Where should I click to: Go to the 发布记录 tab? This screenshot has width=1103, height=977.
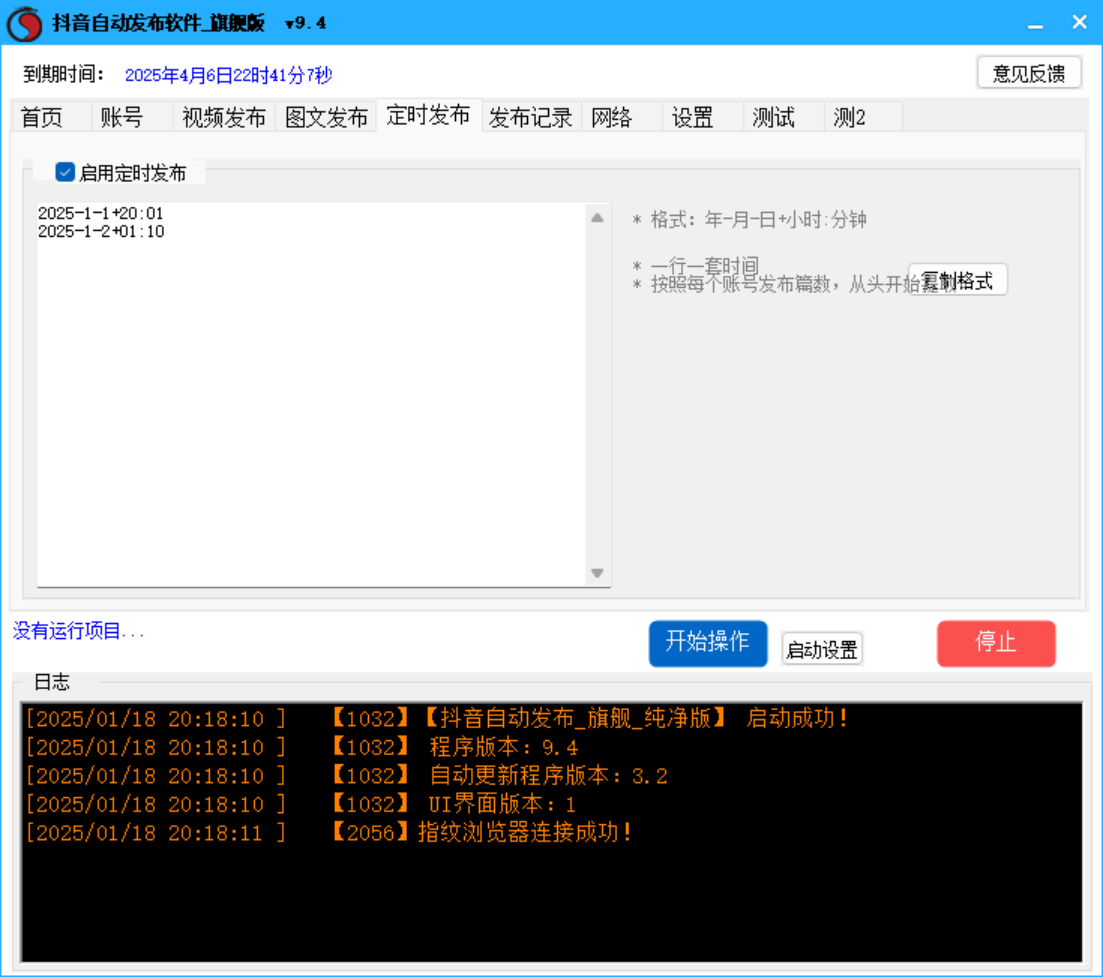[530, 117]
